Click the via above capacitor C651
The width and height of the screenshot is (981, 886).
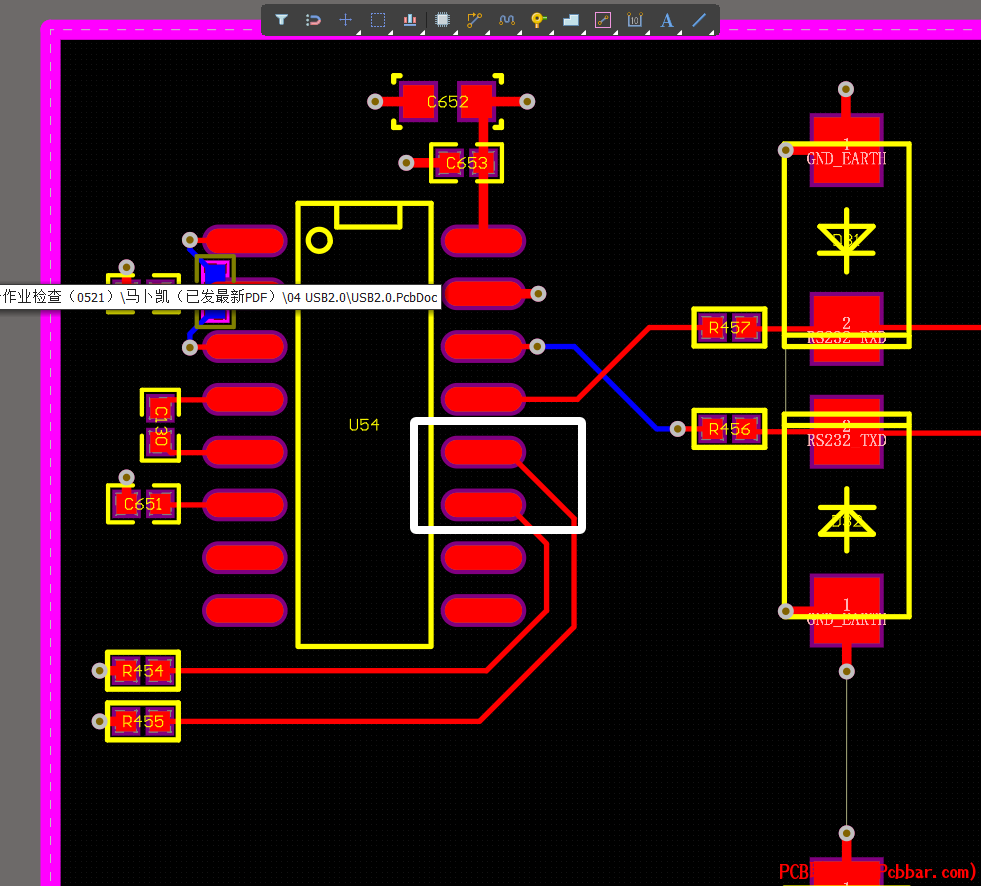126,478
